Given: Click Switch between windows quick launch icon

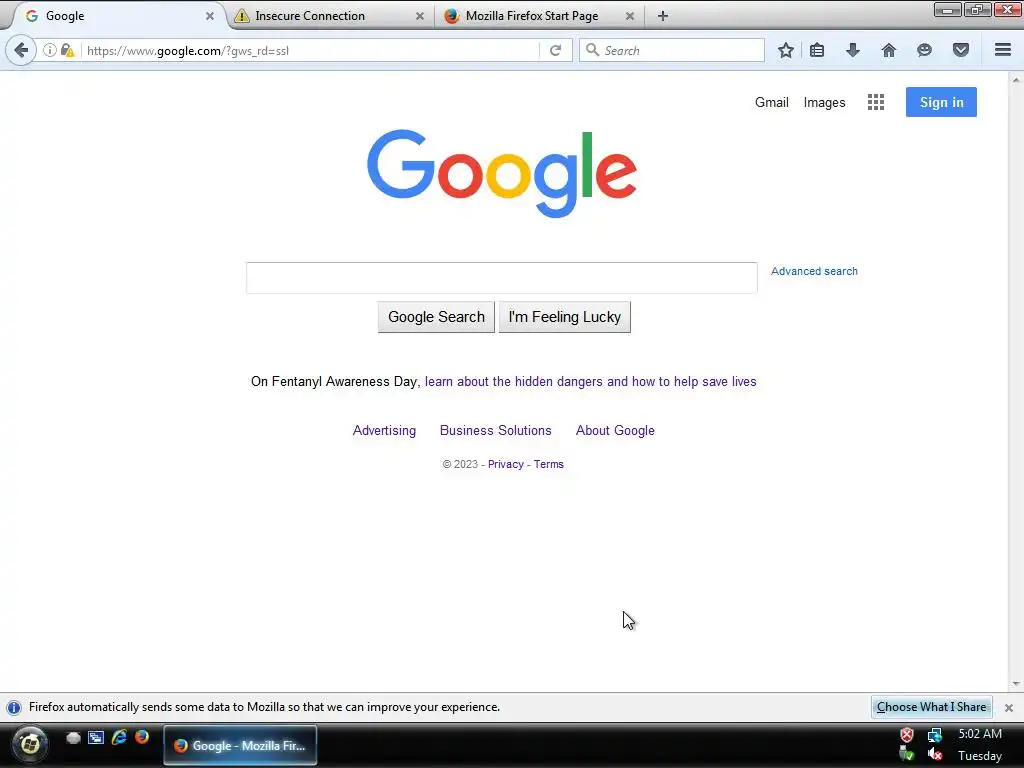Looking at the screenshot, I should coord(96,737).
